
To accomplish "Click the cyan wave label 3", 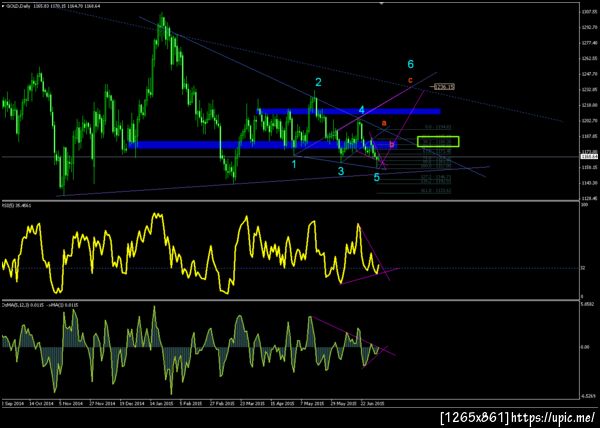I will click(x=341, y=171).
